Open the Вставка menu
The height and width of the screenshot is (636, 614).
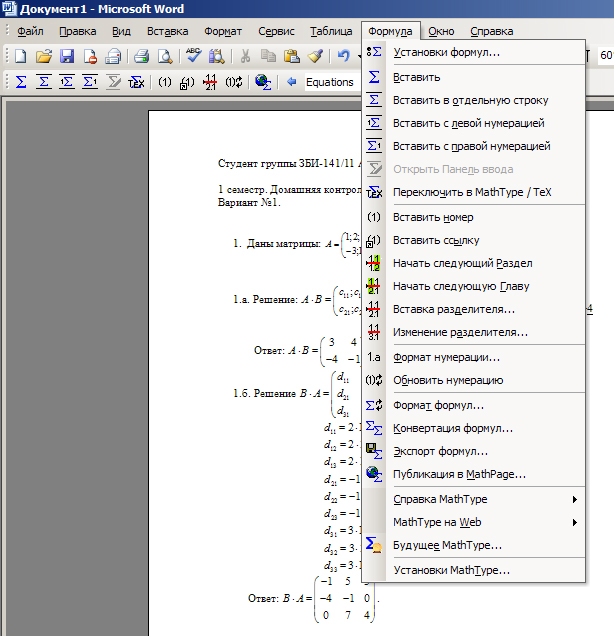pos(167,31)
